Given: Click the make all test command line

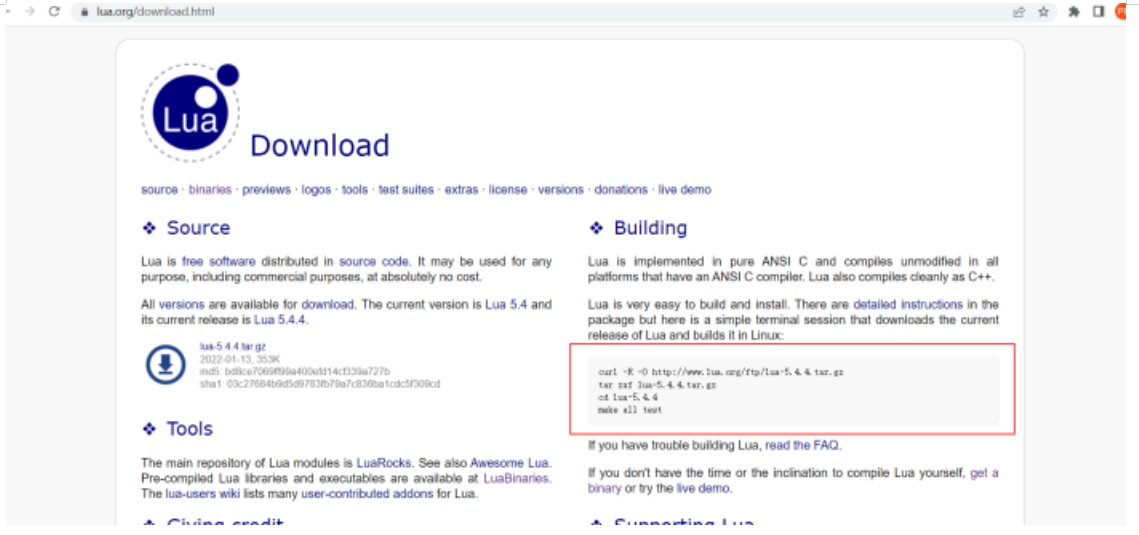Looking at the screenshot, I should point(630,410).
